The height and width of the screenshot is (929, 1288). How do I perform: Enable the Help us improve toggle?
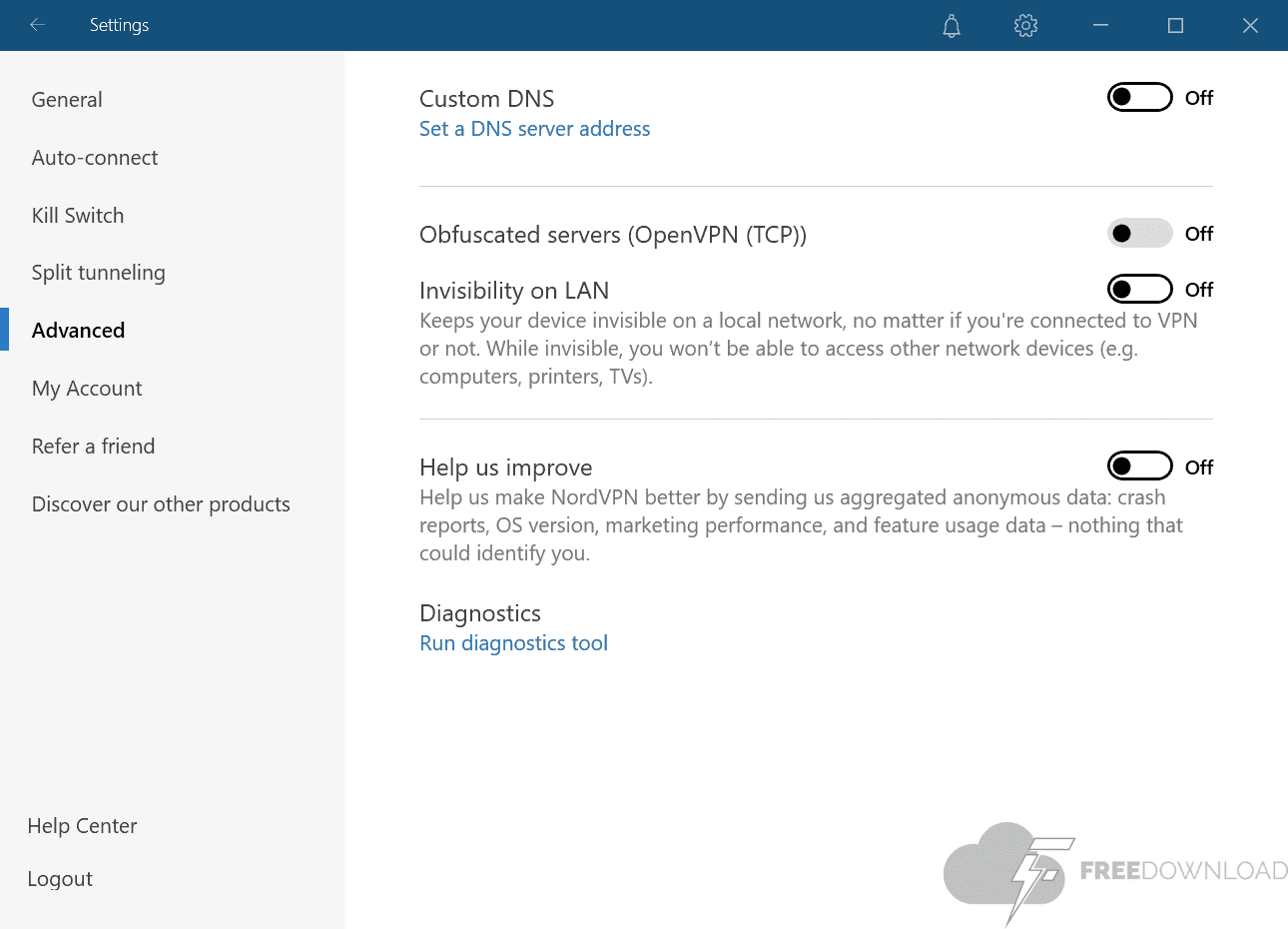tap(1139, 466)
